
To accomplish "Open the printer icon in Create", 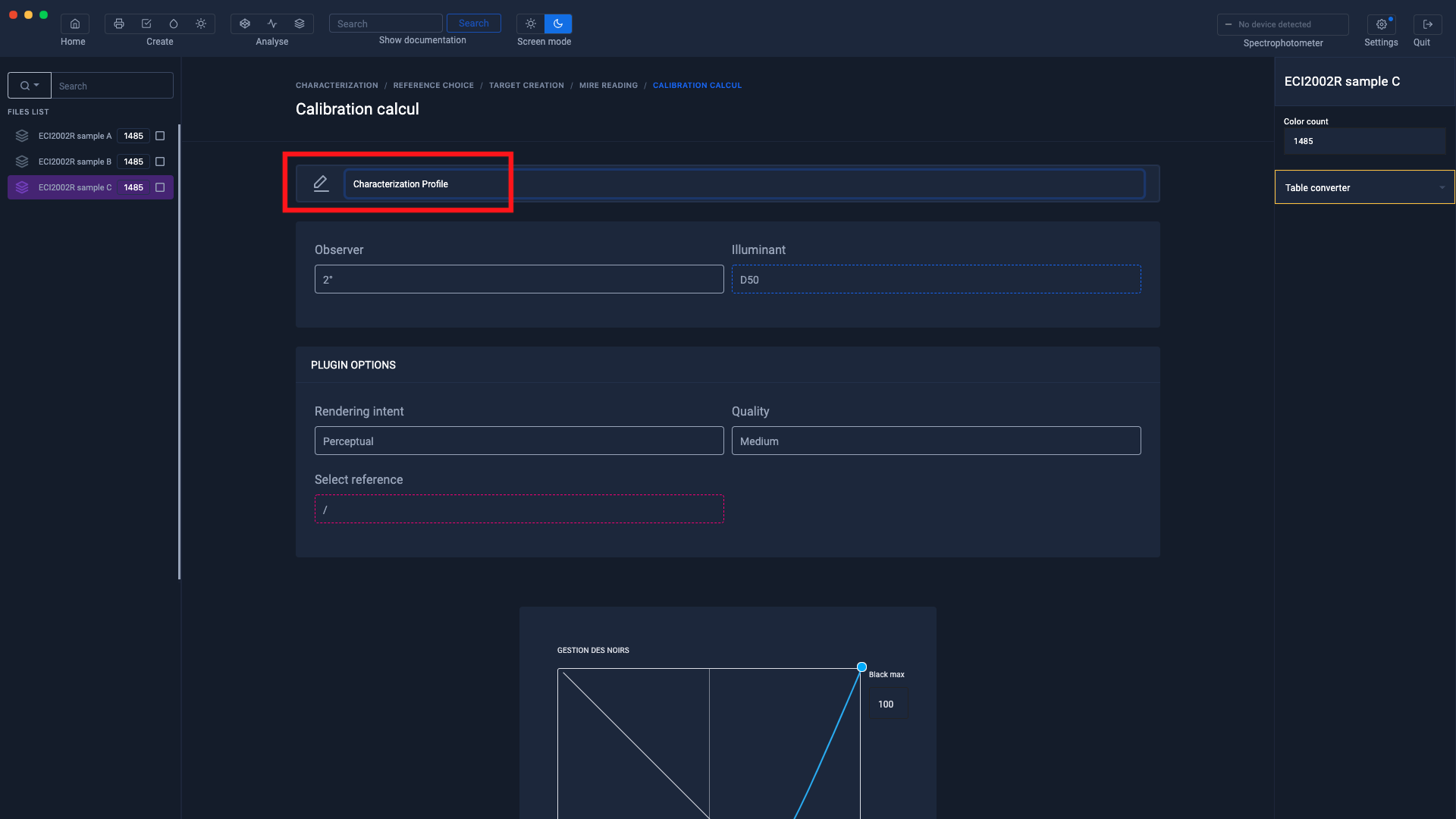I will 119,24.
